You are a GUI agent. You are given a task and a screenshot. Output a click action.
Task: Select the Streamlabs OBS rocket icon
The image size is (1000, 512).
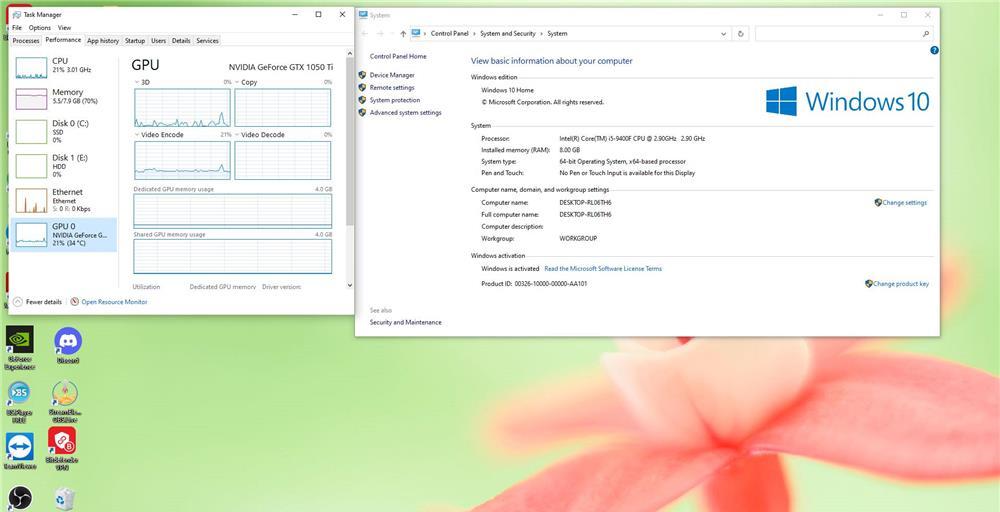click(x=64, y=393)
